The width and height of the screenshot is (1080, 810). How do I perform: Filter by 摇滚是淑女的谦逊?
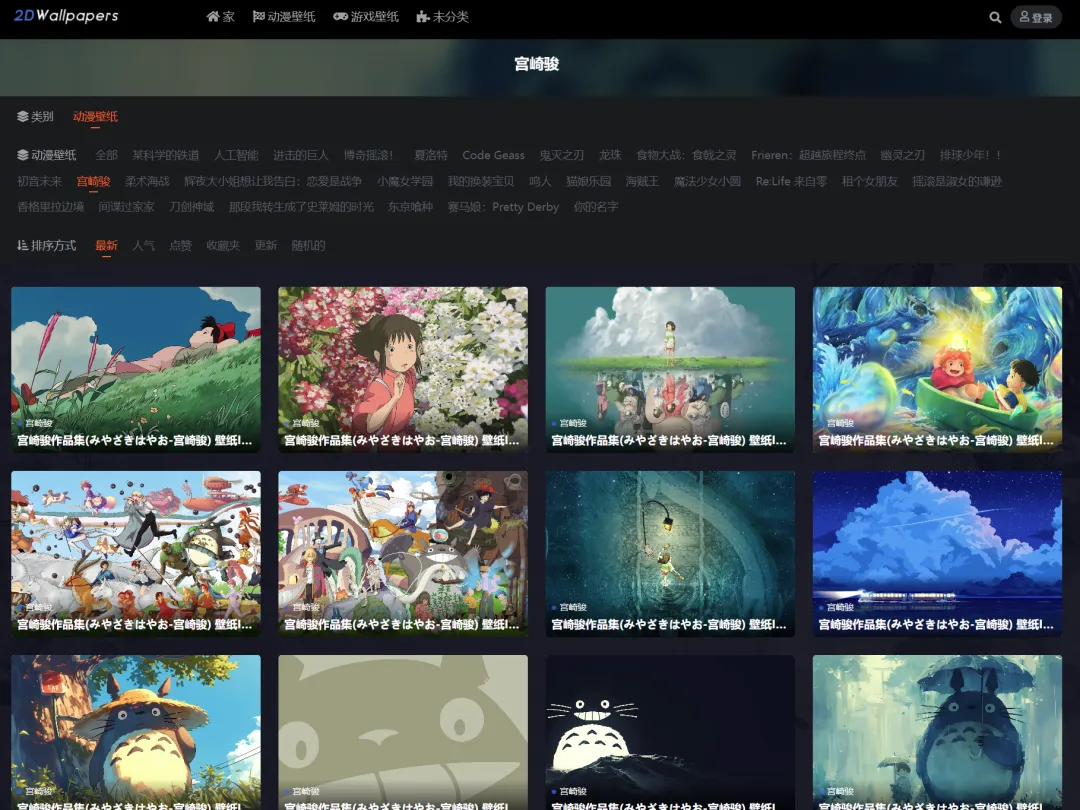click(957, 181)
